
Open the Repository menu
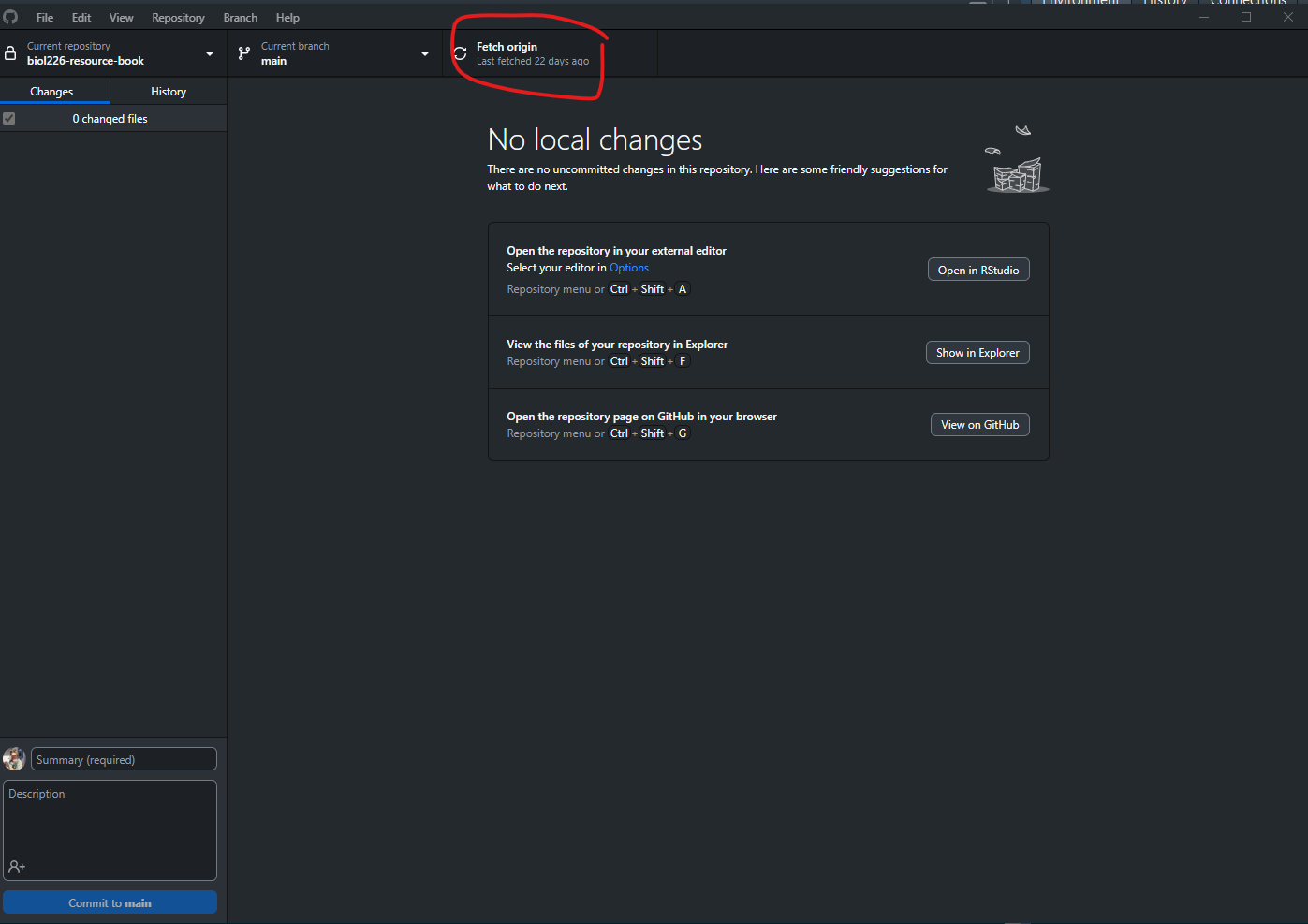point(178,18)
